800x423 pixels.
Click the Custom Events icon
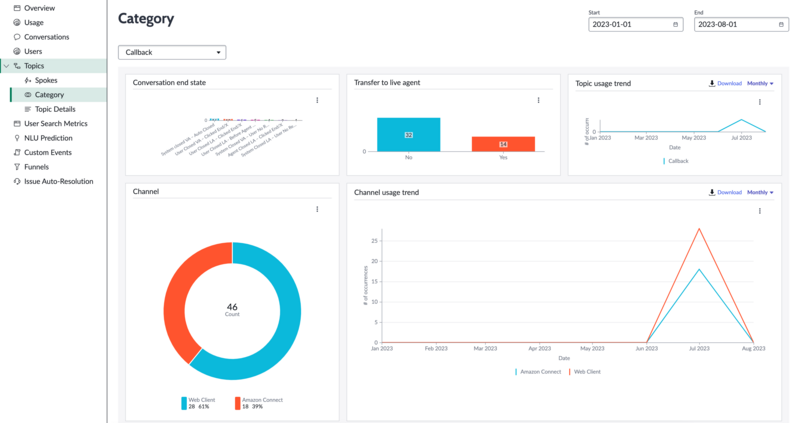[x=17, y=152]
